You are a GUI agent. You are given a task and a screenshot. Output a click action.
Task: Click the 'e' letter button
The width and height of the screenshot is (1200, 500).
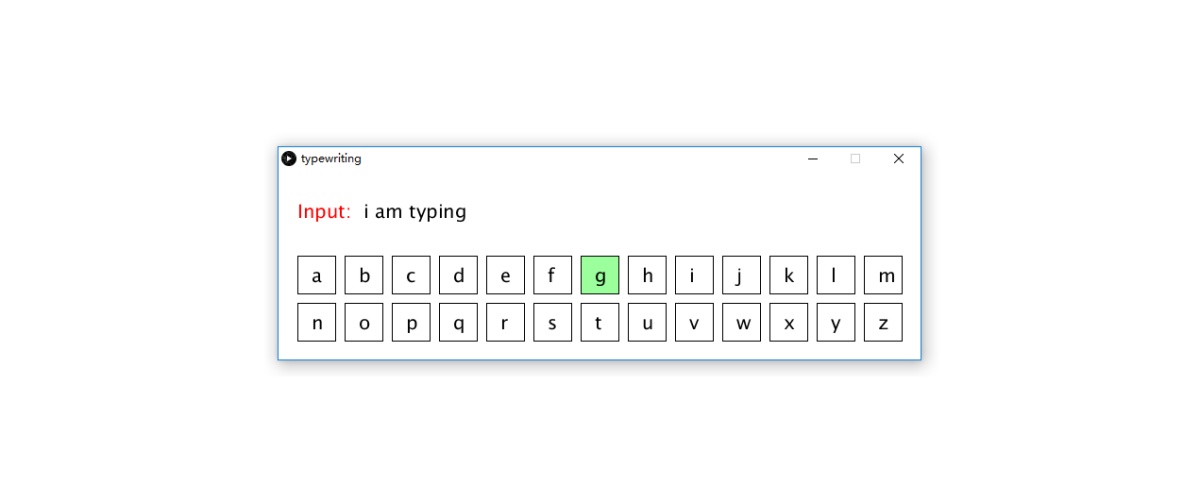(505, 275)
